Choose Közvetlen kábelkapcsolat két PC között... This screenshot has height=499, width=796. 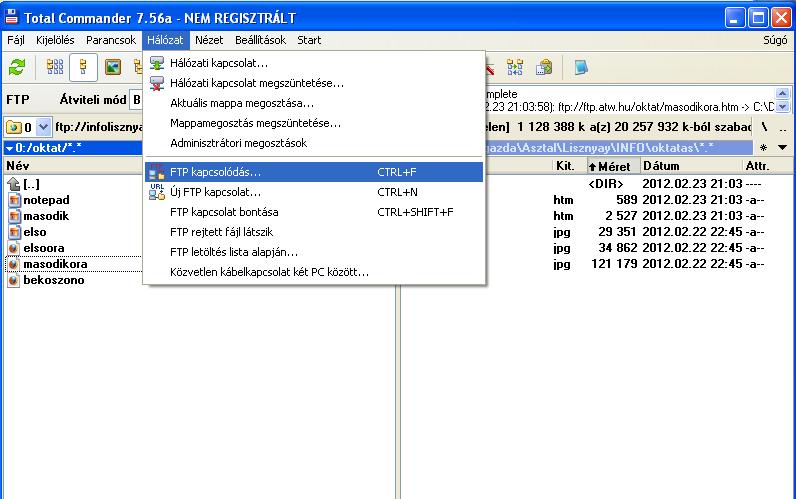314,272
